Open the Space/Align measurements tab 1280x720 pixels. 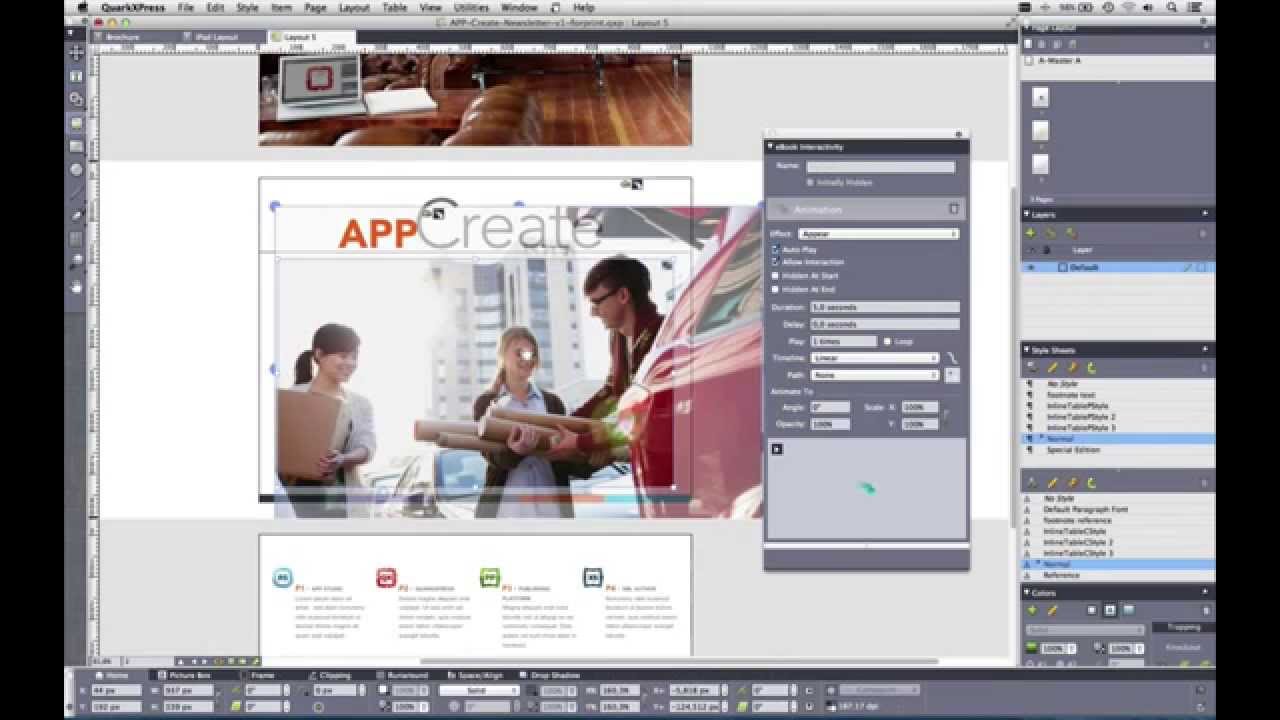pos(474,675)
